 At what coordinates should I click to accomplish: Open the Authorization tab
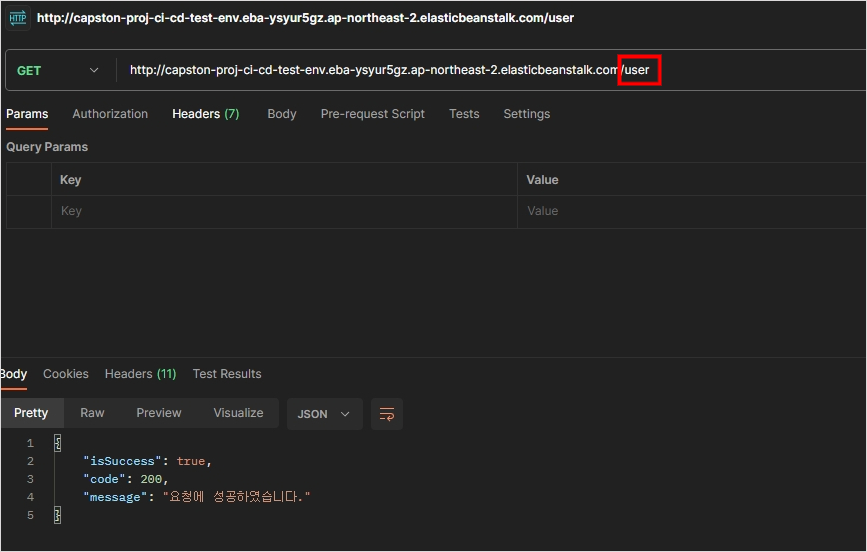(110, 114)
